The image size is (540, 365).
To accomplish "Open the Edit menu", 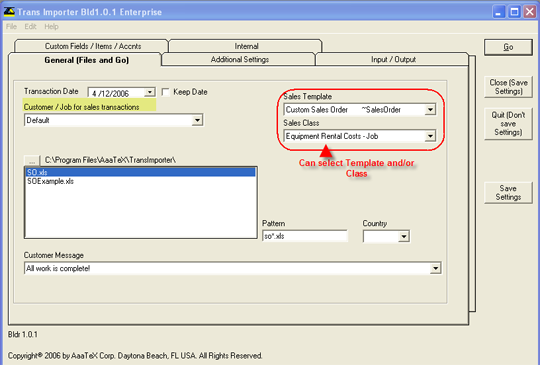I will (x=30, y=27).
